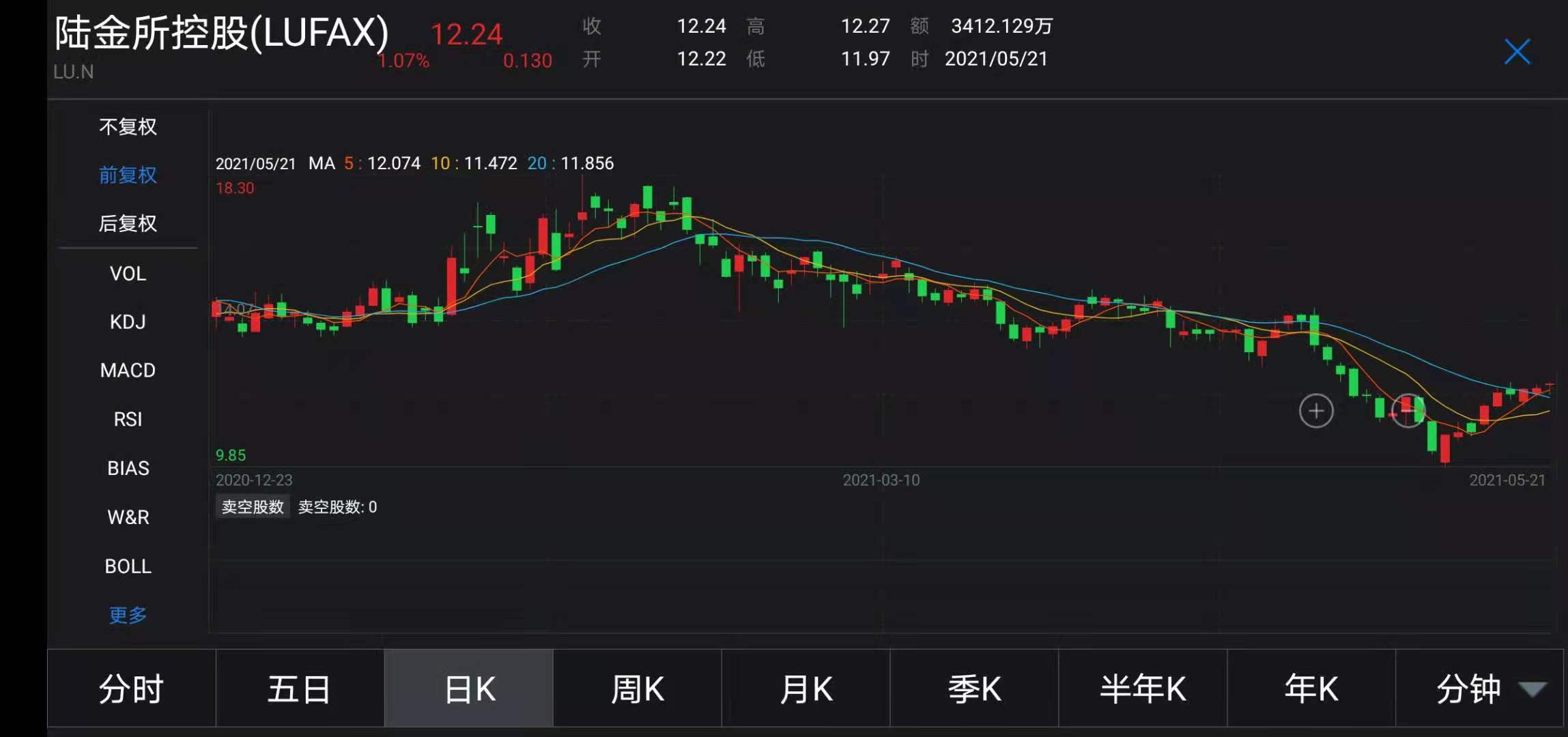Select 不复权 price adjustment option
Viewport: 1568px width, 737px height.
click(x=128, y=127)
